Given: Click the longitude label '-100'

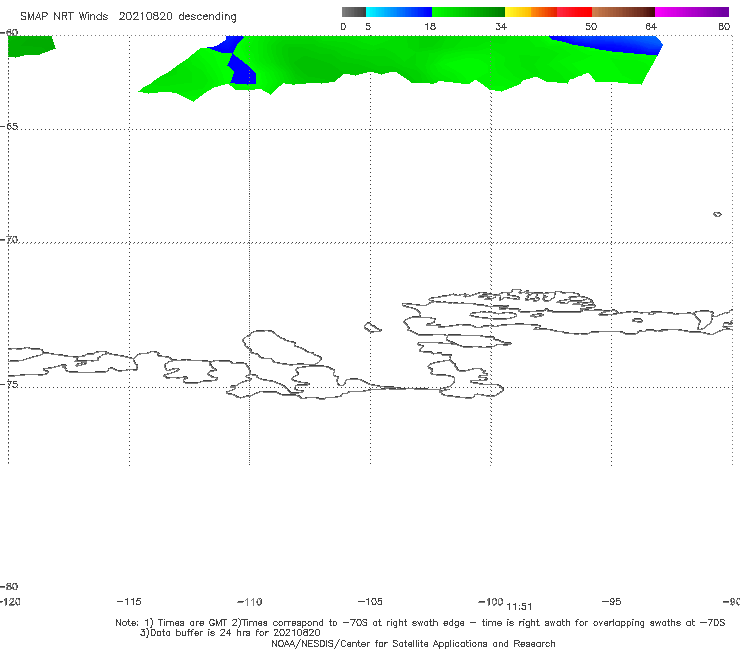Looking at the screenshot, I should (x=491, y=602).
